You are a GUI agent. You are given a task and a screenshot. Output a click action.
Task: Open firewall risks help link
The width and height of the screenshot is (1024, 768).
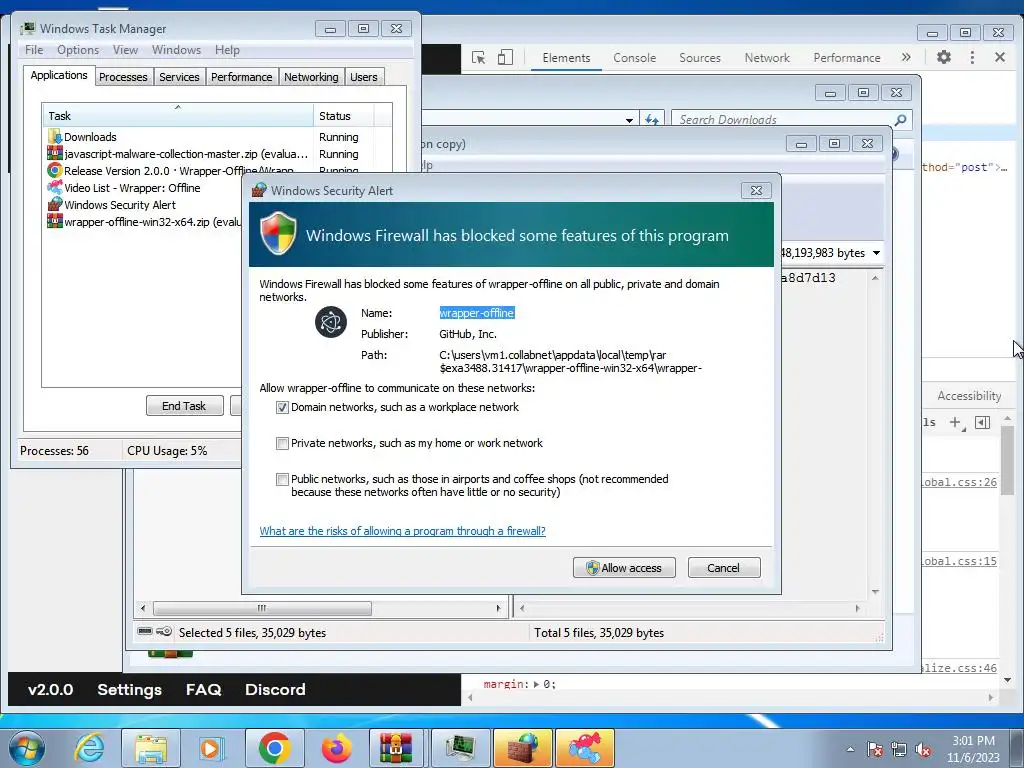402,531
